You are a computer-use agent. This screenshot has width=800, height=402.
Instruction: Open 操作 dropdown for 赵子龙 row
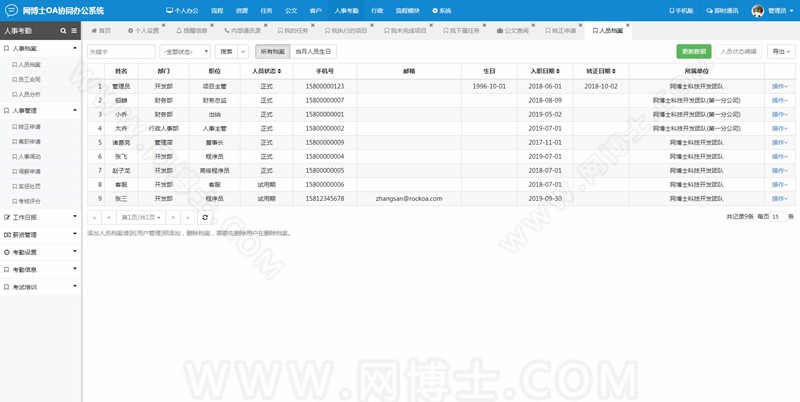click(780, 170)
